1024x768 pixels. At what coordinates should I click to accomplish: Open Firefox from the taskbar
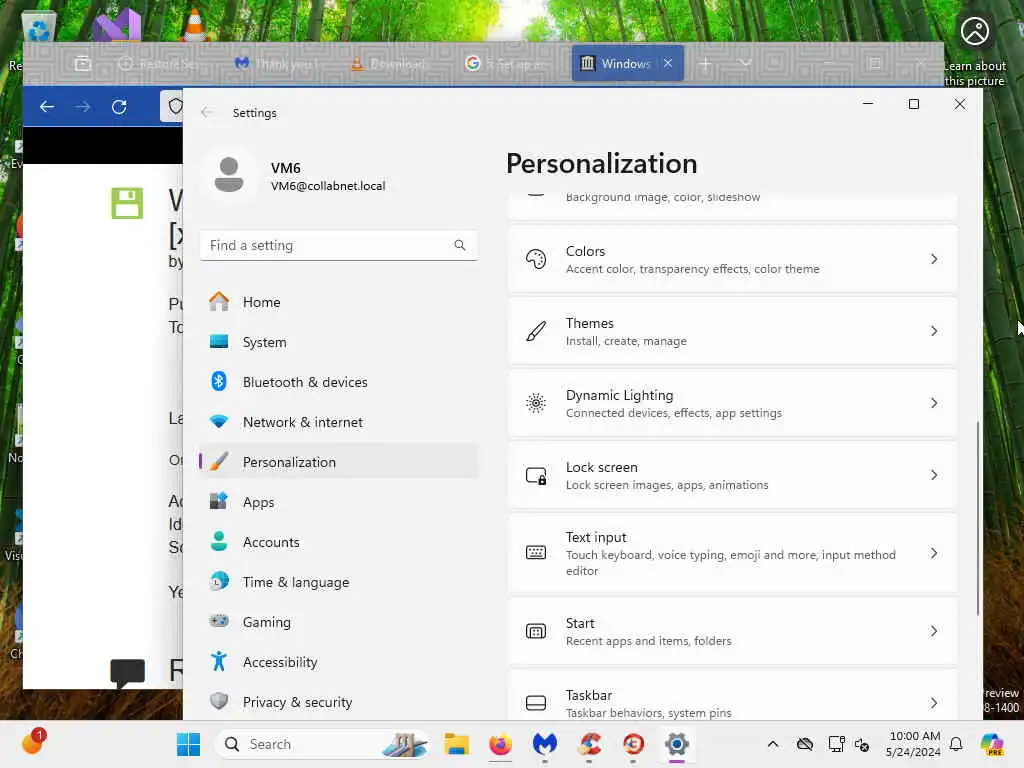pos(501,744)
